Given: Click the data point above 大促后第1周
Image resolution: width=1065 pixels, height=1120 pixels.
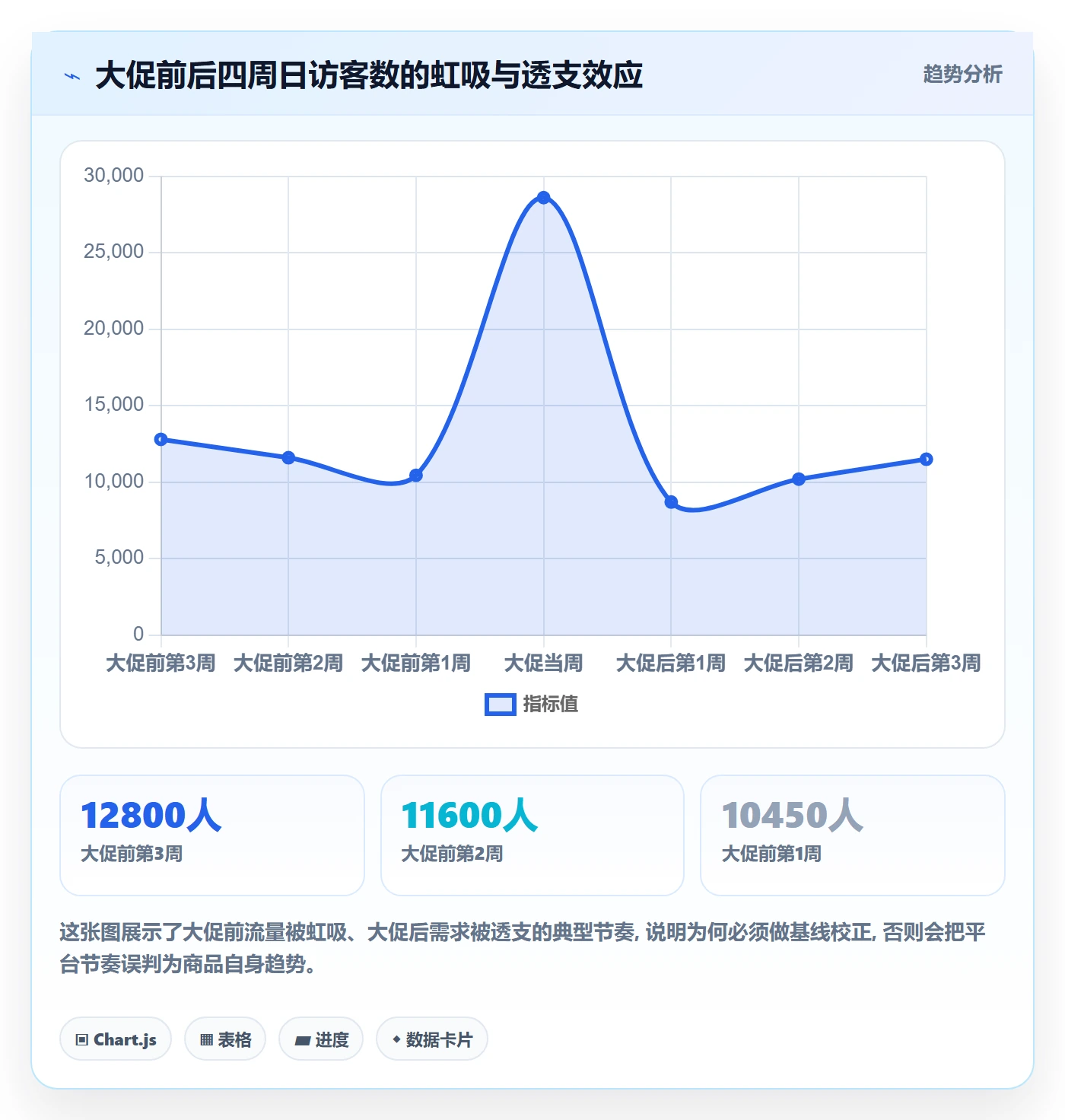Looking at the screenshot, I should tap(671, 502).
